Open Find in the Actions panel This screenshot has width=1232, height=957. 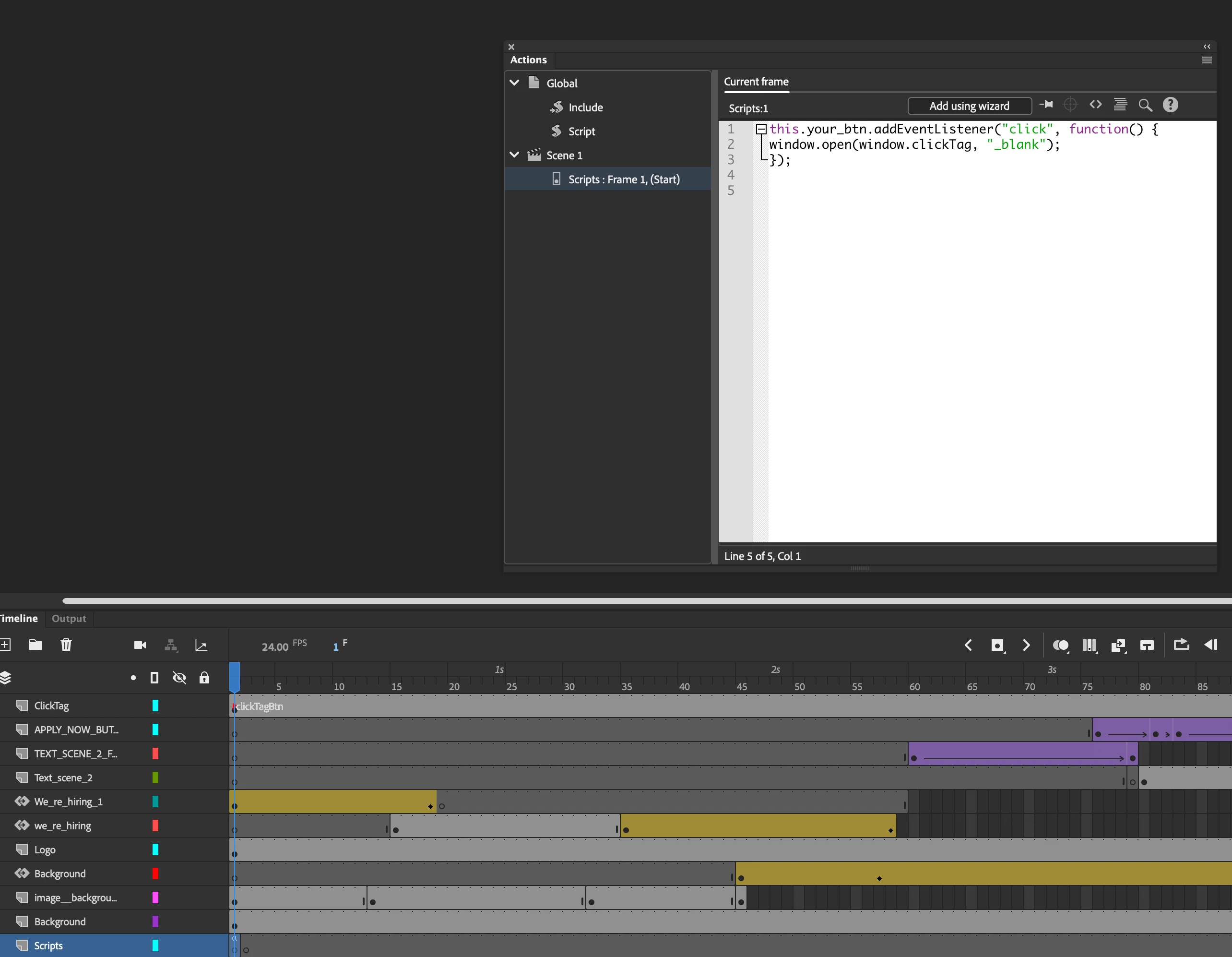point(1145,105)
